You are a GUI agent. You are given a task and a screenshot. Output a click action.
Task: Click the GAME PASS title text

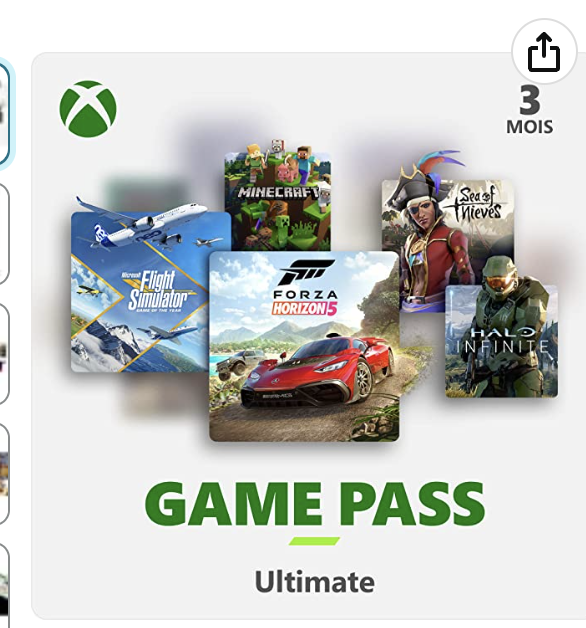click(x=315, y=503)
